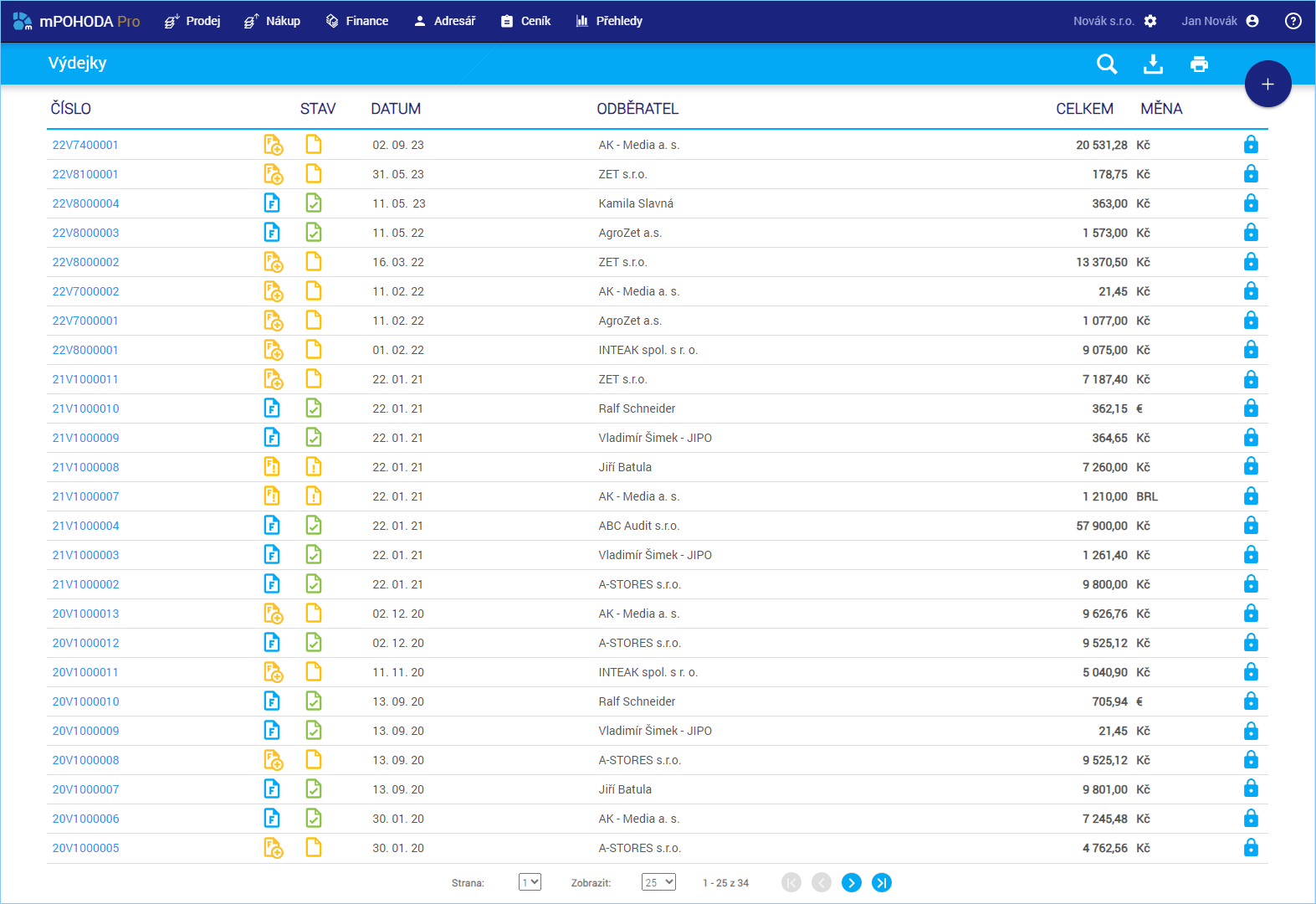Go to the next page
The width and height of the screenshot is (1316, 904).
[852, 882]
